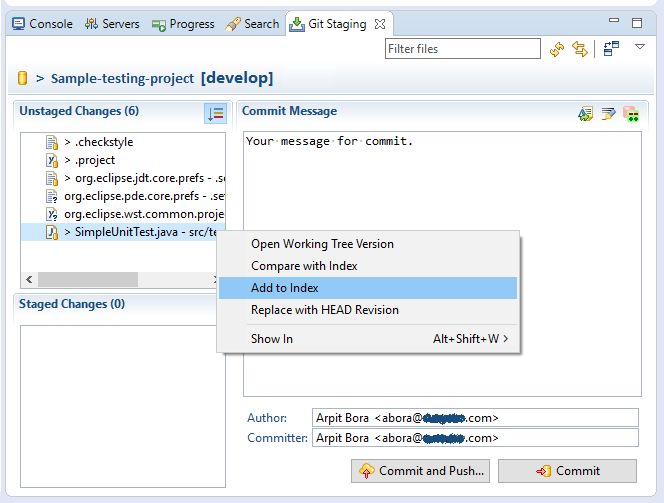Click the Committer field
This screenshot has height=503, width=664.
click(475, 438)
